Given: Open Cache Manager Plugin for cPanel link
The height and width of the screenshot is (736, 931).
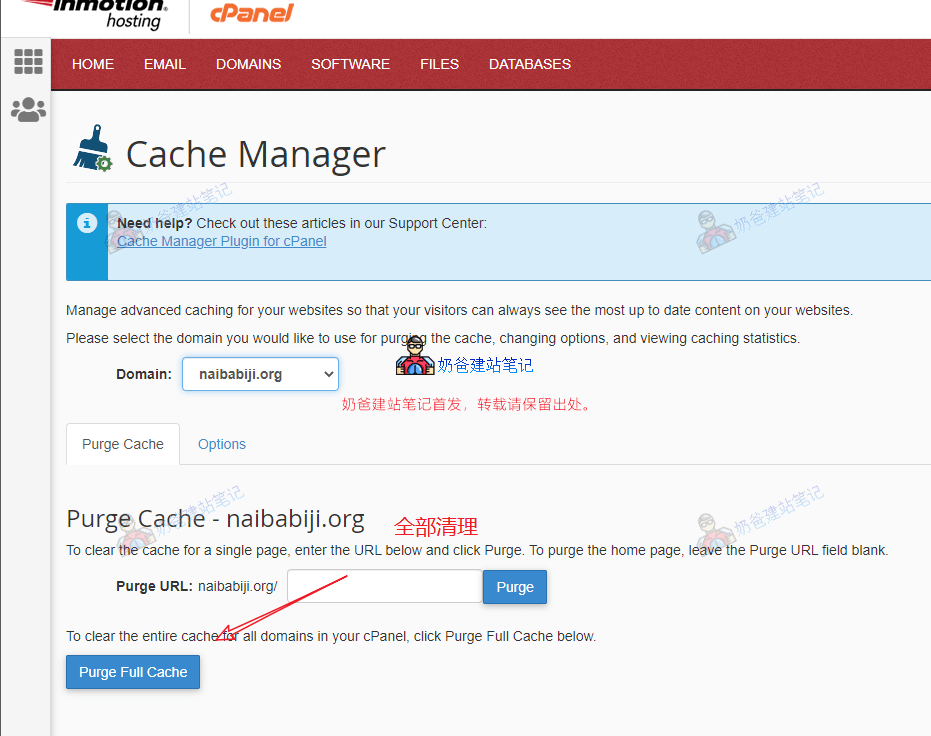Looking at the screenshot, I should [x=221, y=241].
